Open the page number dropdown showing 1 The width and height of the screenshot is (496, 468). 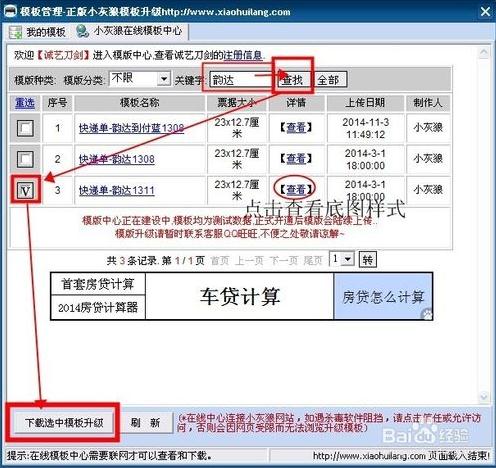(347, 259)
